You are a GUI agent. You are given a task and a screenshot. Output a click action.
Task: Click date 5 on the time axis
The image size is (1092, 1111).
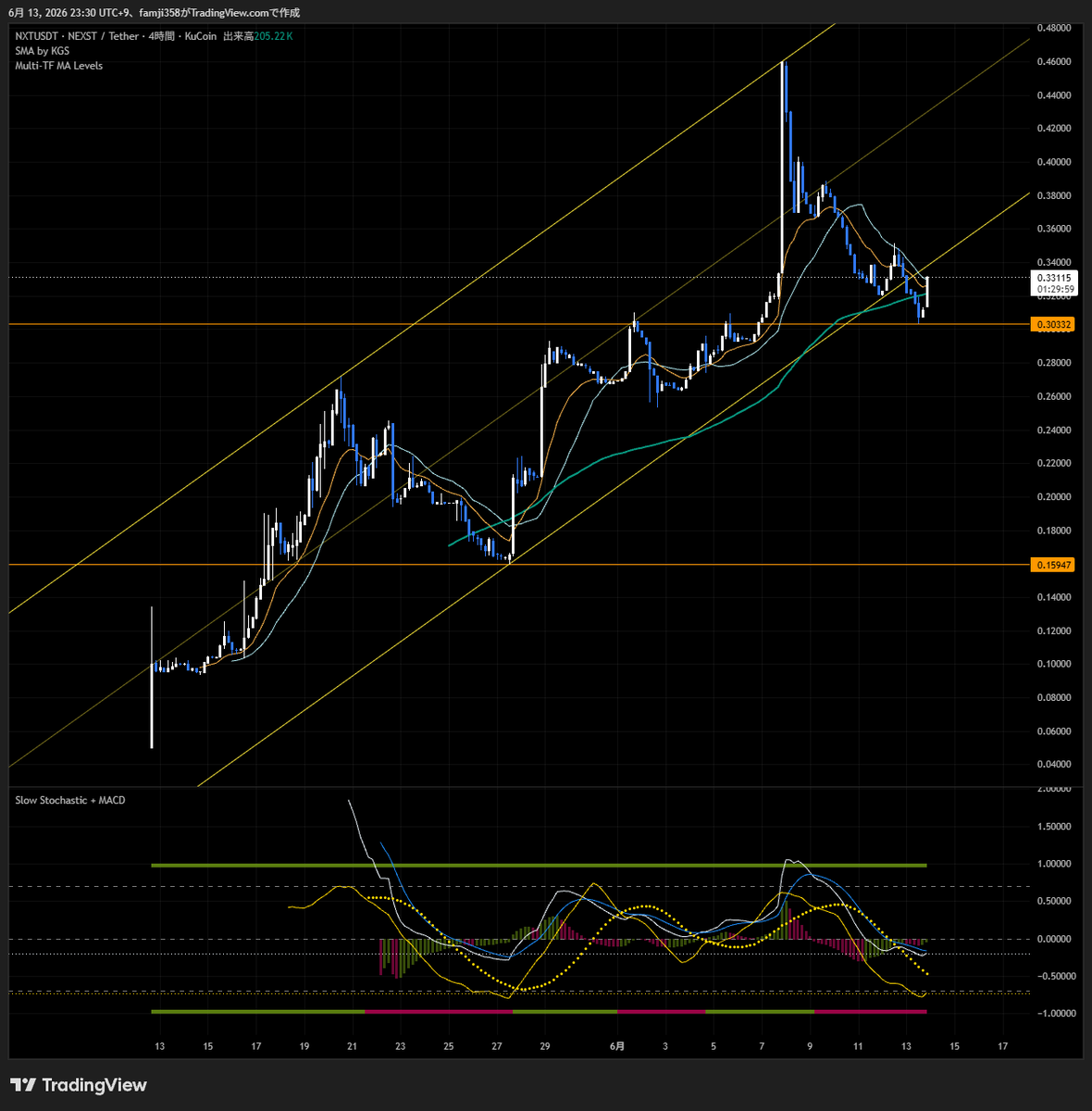point(714,1046)
